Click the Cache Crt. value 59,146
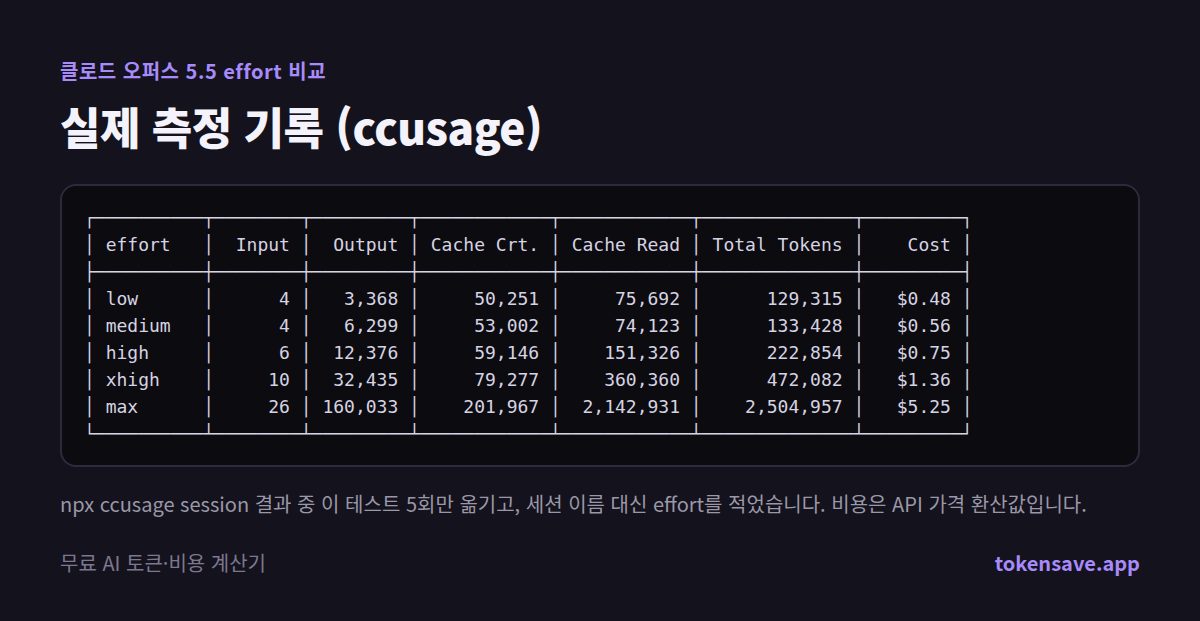 click(506, 352)
